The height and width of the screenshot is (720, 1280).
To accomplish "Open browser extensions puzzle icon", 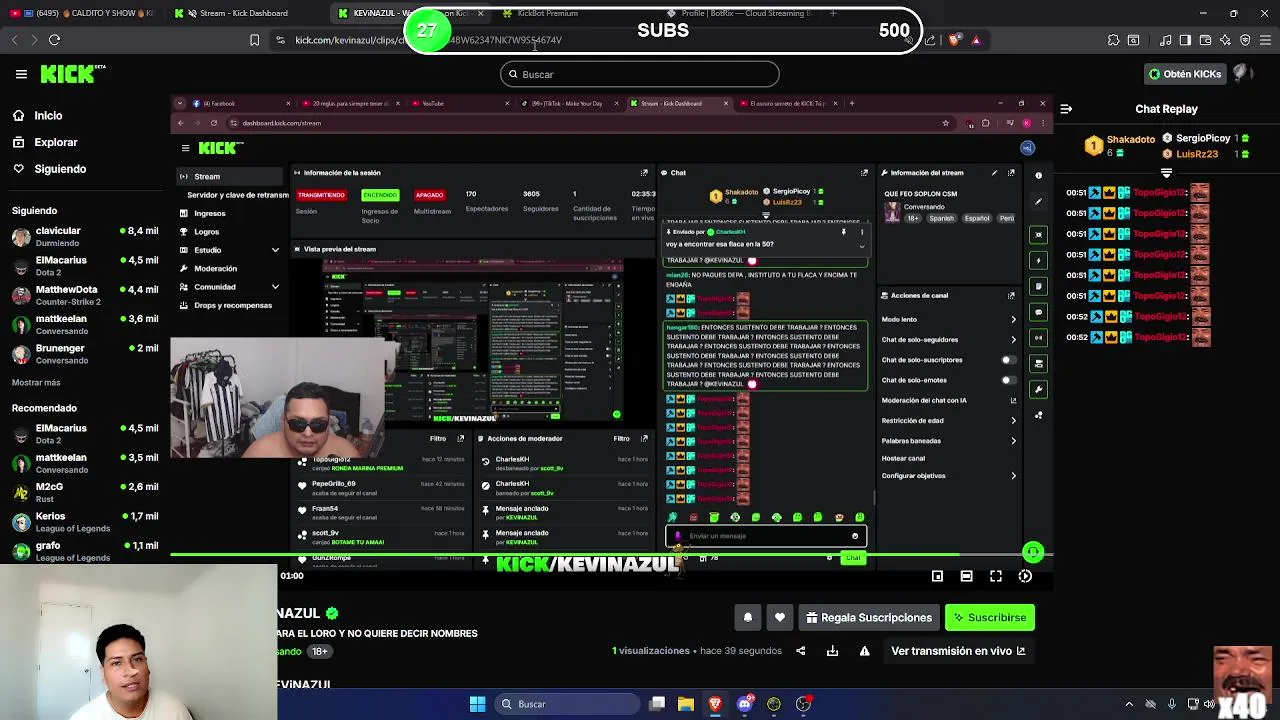I will (x=1113, y=40).
